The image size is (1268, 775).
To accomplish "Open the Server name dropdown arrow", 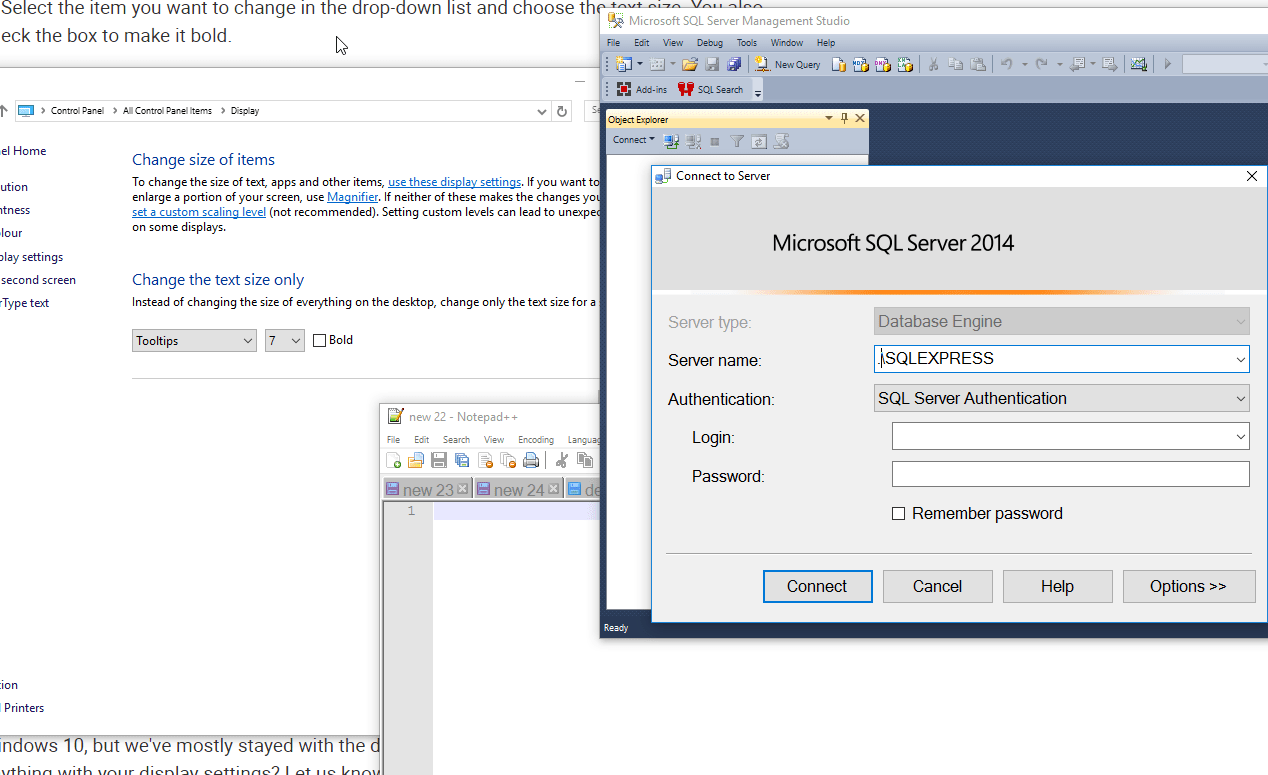I will coord(1238,358).
